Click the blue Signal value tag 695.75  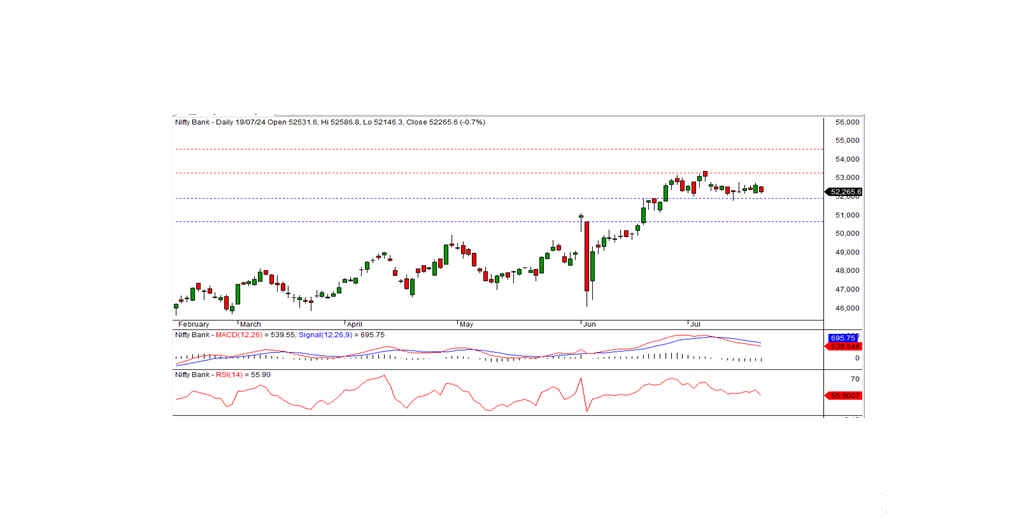(845, 338)
